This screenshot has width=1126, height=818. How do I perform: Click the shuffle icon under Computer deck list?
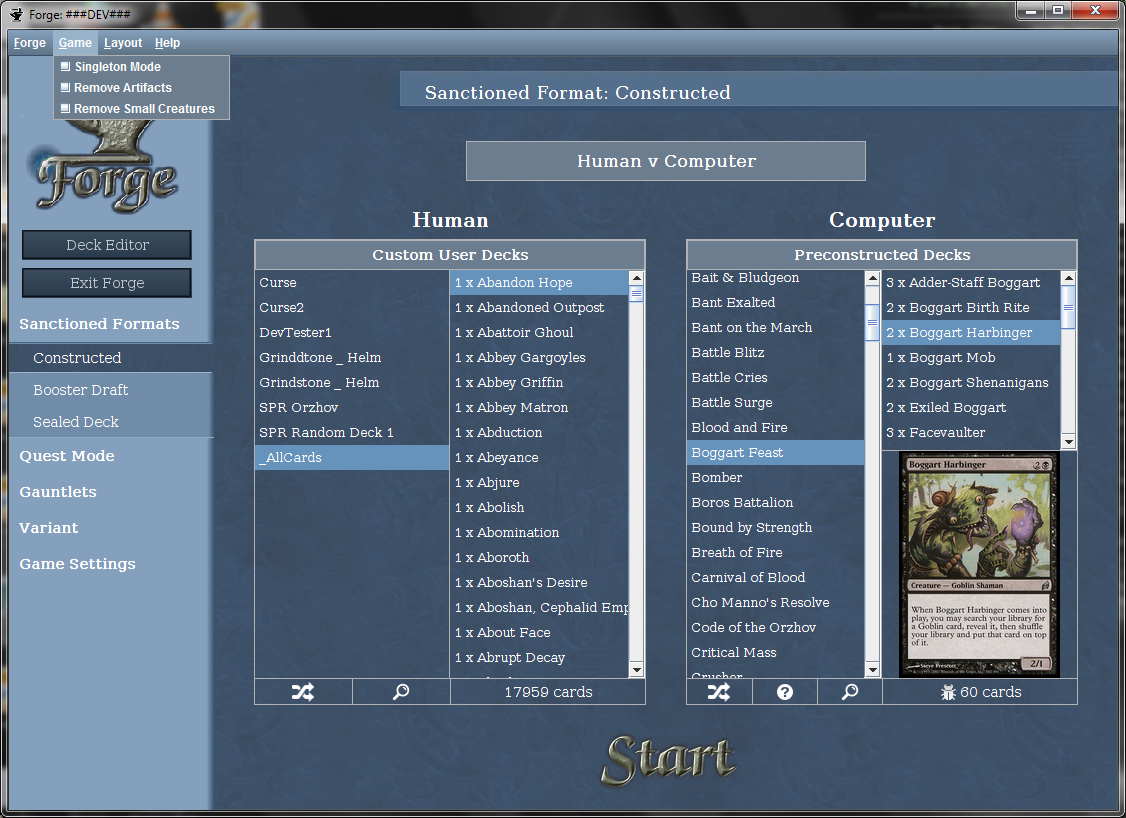(719, 692)
